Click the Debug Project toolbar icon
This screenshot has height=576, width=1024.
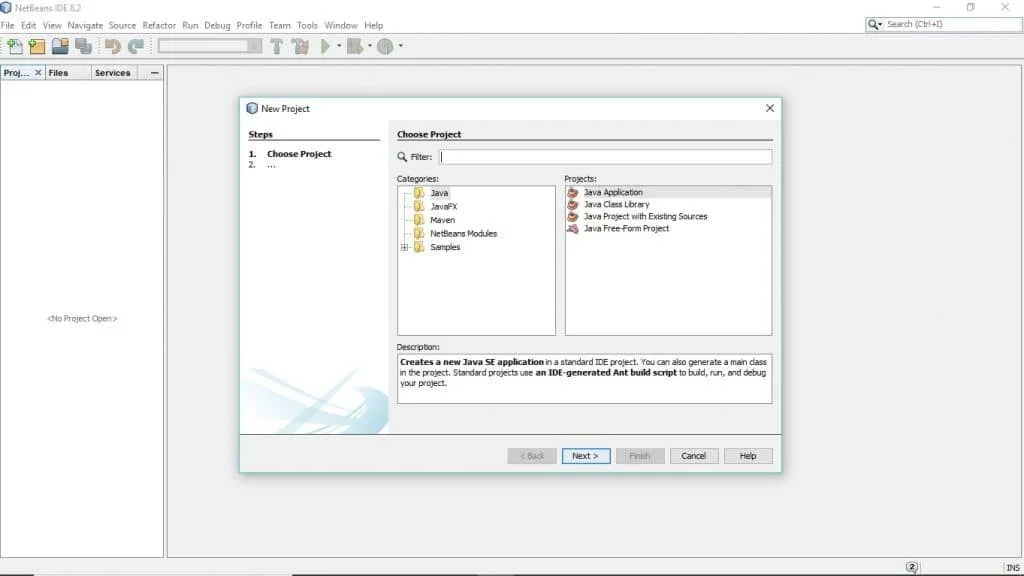[355, 46]
